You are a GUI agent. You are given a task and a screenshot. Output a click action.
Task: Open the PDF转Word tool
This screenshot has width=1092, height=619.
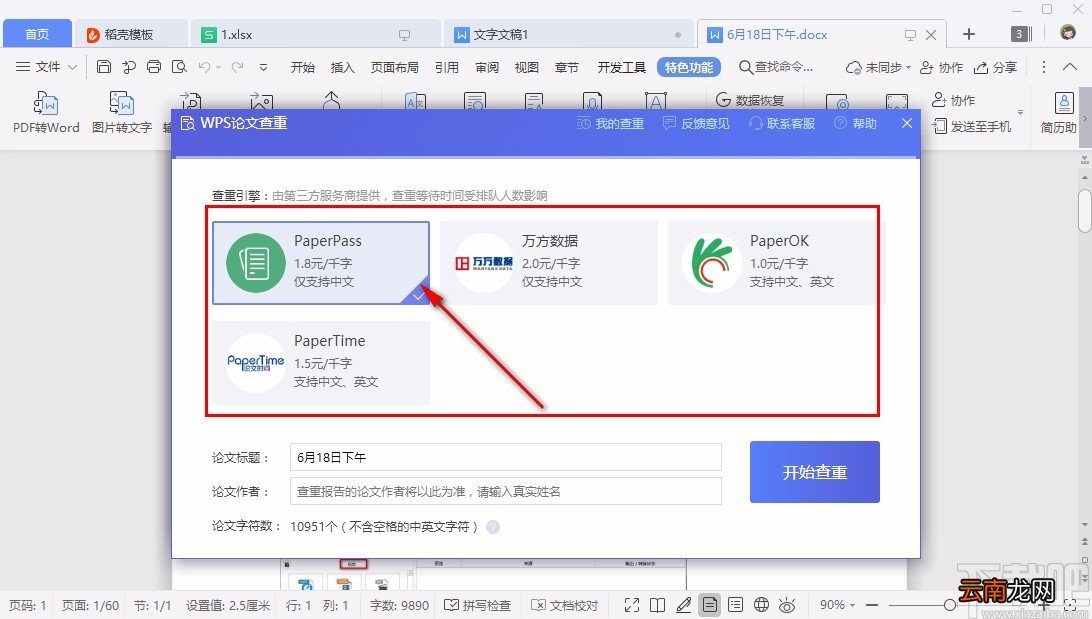coord(46,111)
